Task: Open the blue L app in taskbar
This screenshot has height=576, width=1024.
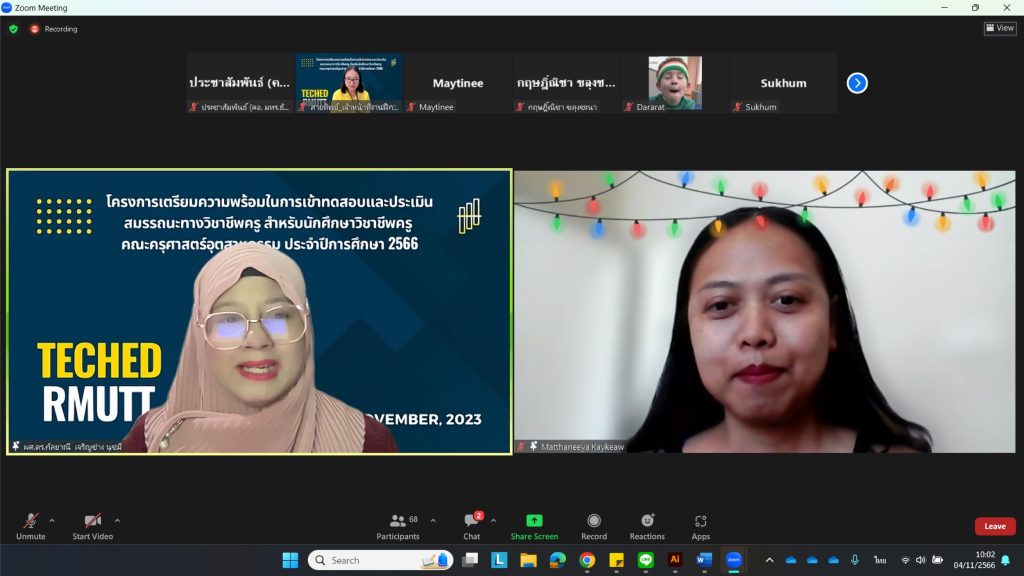Action: [x=499, y=560]
